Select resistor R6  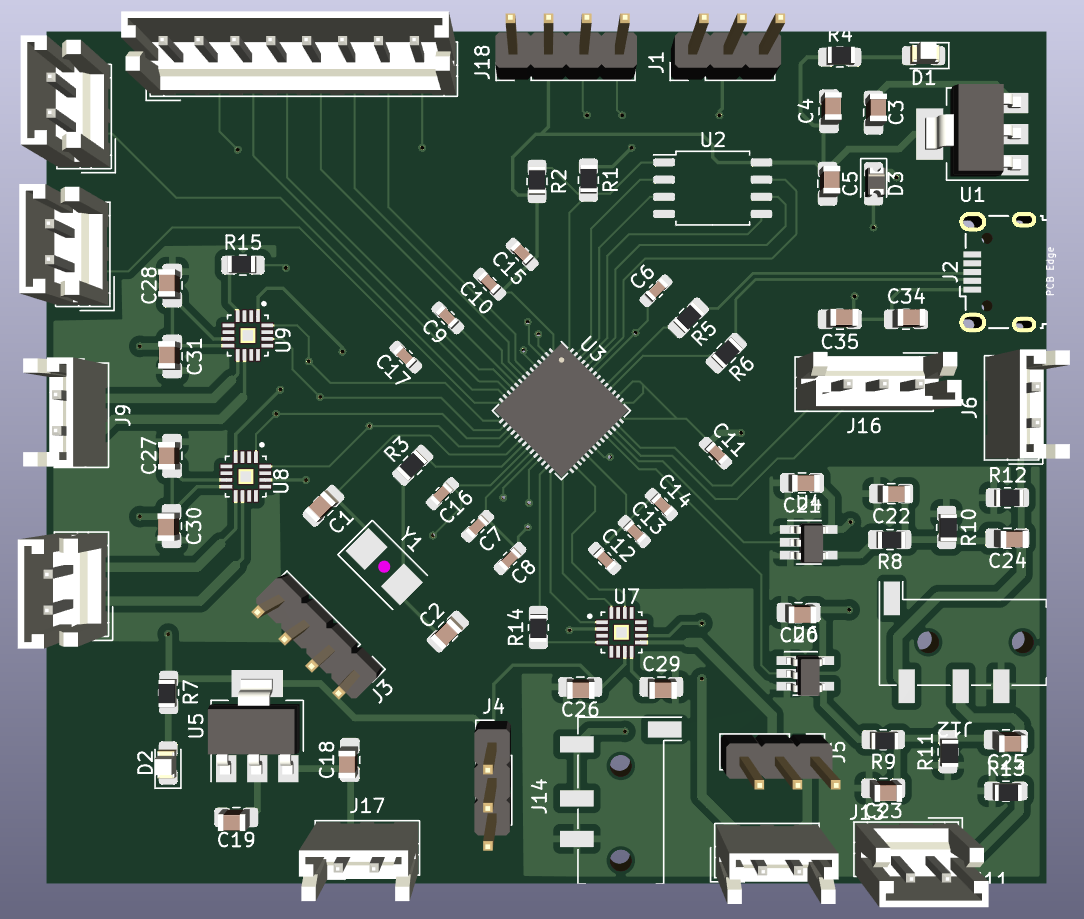(726, 353)
